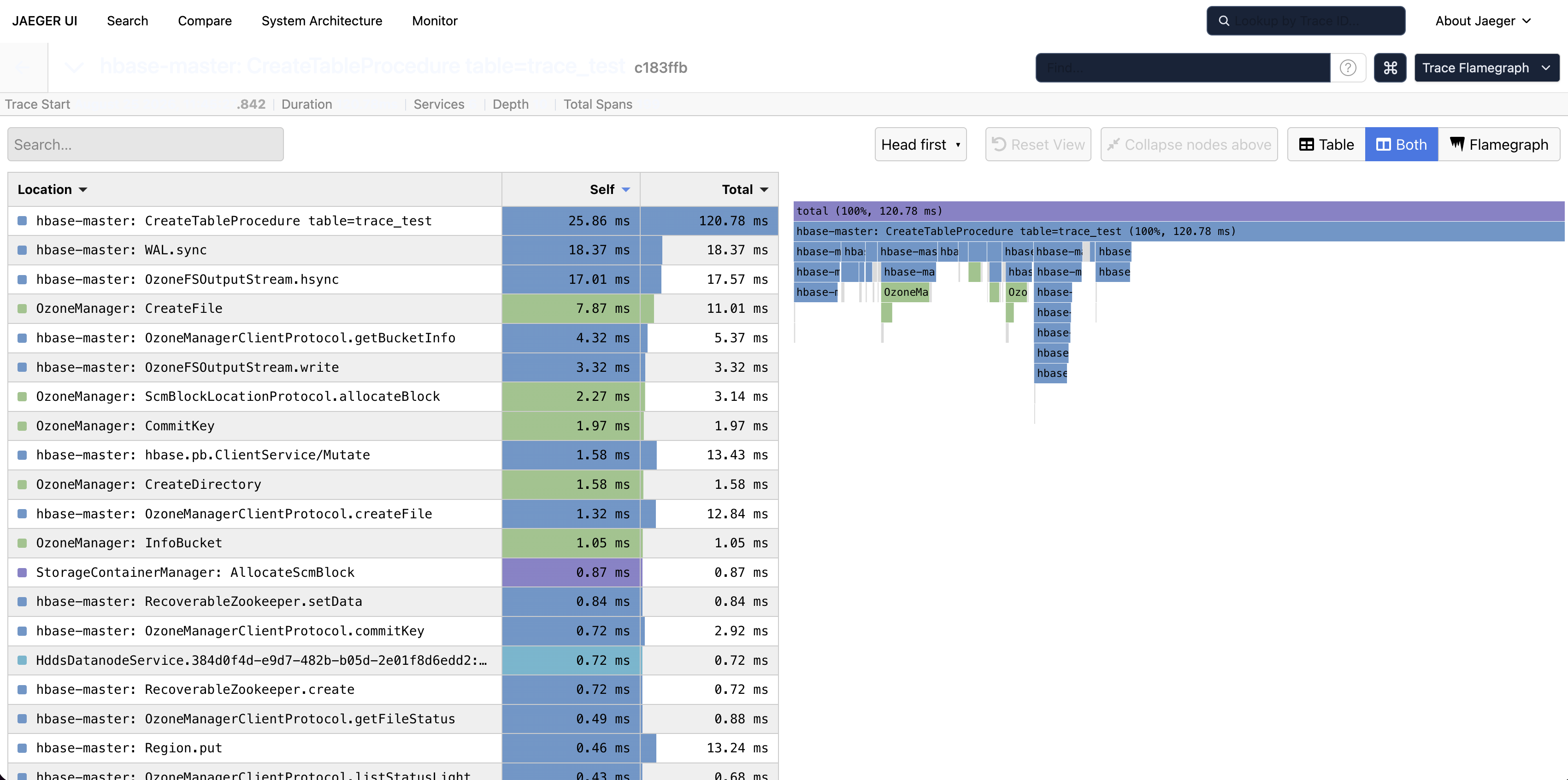Image resolution: width=1568 pixels, height=780 pixels.
Task: Click the Table view grid icon
Action: tap(1306, 144)
